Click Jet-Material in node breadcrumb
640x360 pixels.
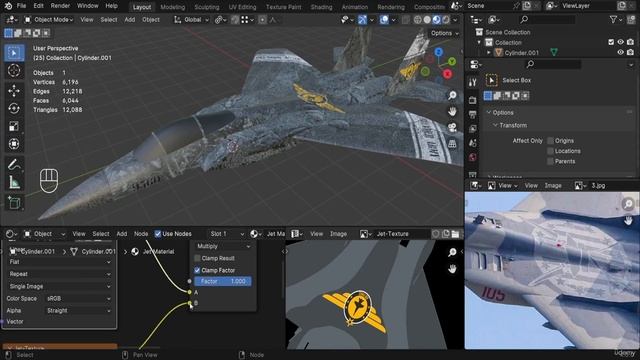tap(153, 252)
